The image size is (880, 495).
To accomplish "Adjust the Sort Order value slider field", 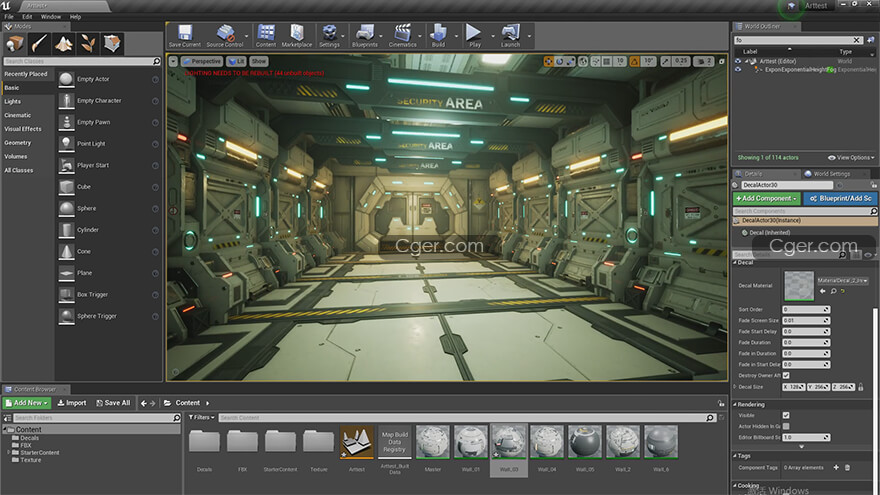I will (806, 309).
